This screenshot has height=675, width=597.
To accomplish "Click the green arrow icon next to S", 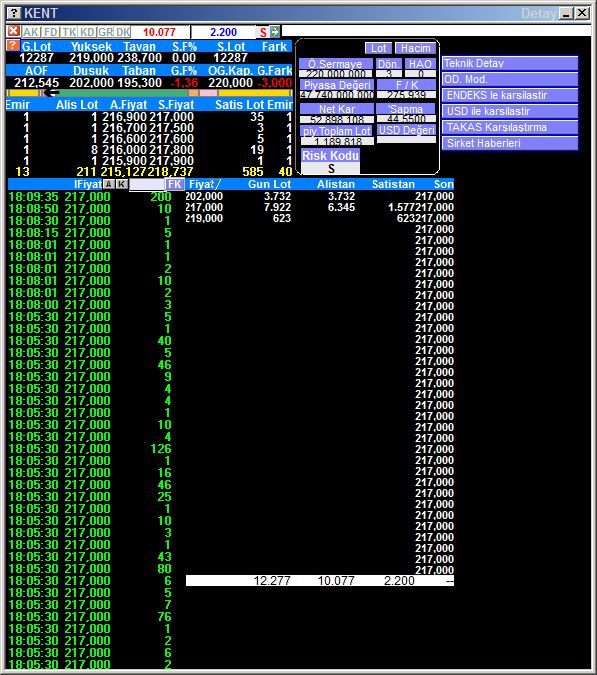I will tap(275, 32).
